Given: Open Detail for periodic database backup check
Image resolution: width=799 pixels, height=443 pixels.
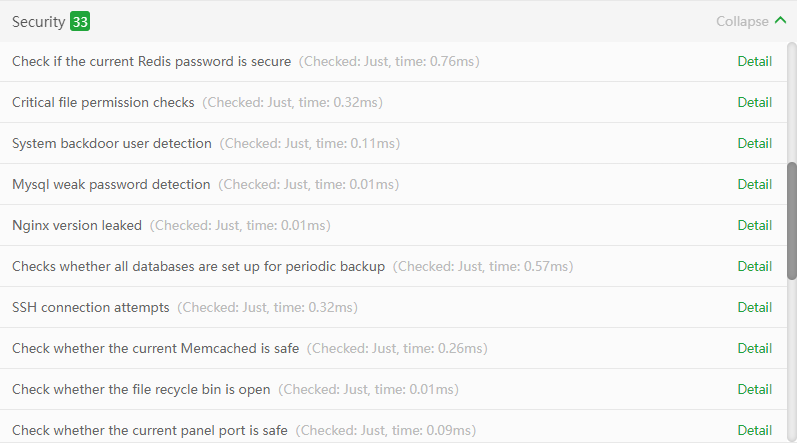Looking at the screenshot, I should click(754, 266).
